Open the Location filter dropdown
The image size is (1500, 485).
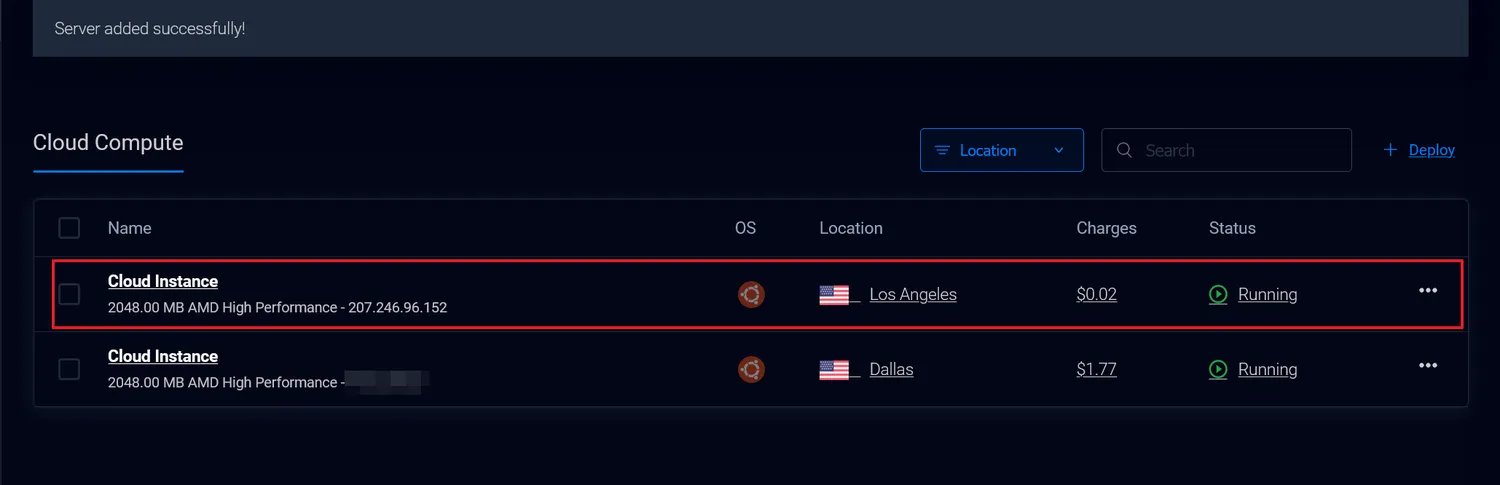pos(1001,150)
